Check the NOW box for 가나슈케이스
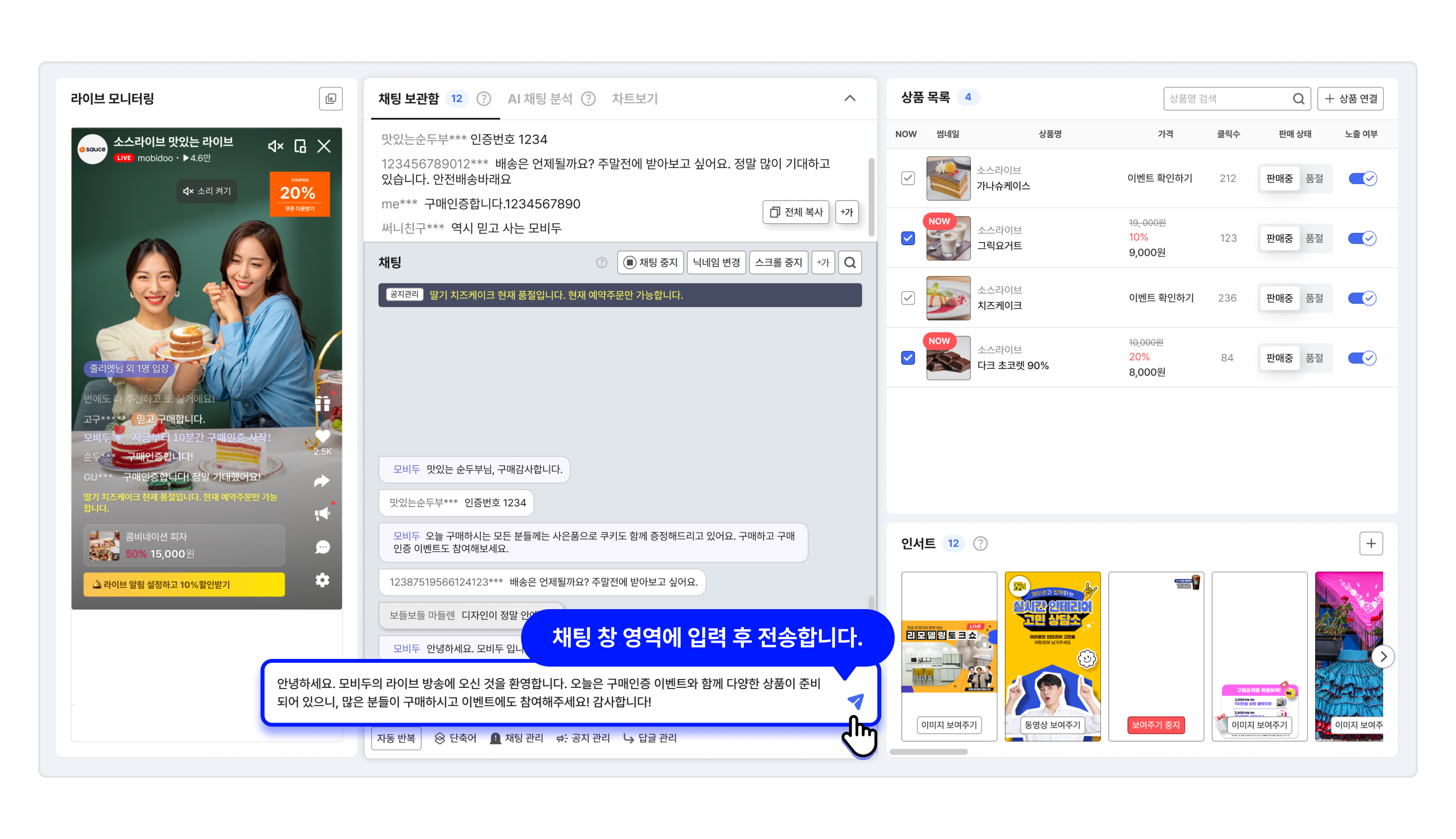This screenshot has width=1456, height=839. (908, 178)
